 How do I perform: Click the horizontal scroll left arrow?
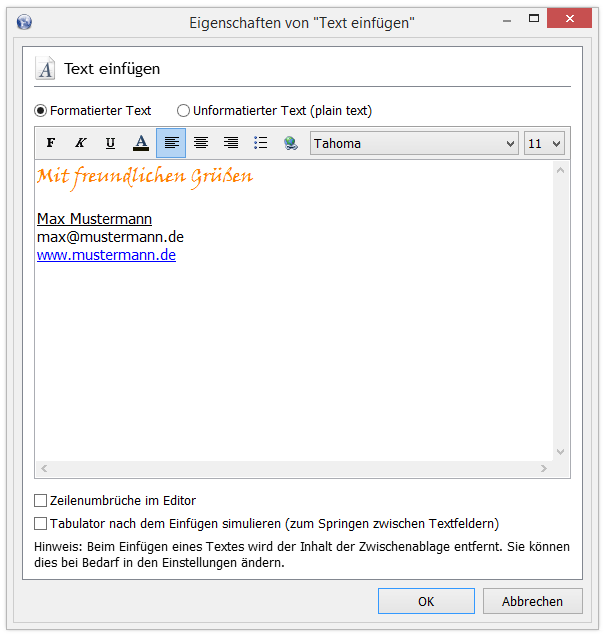pyautogui.click(x=44, y=469)
